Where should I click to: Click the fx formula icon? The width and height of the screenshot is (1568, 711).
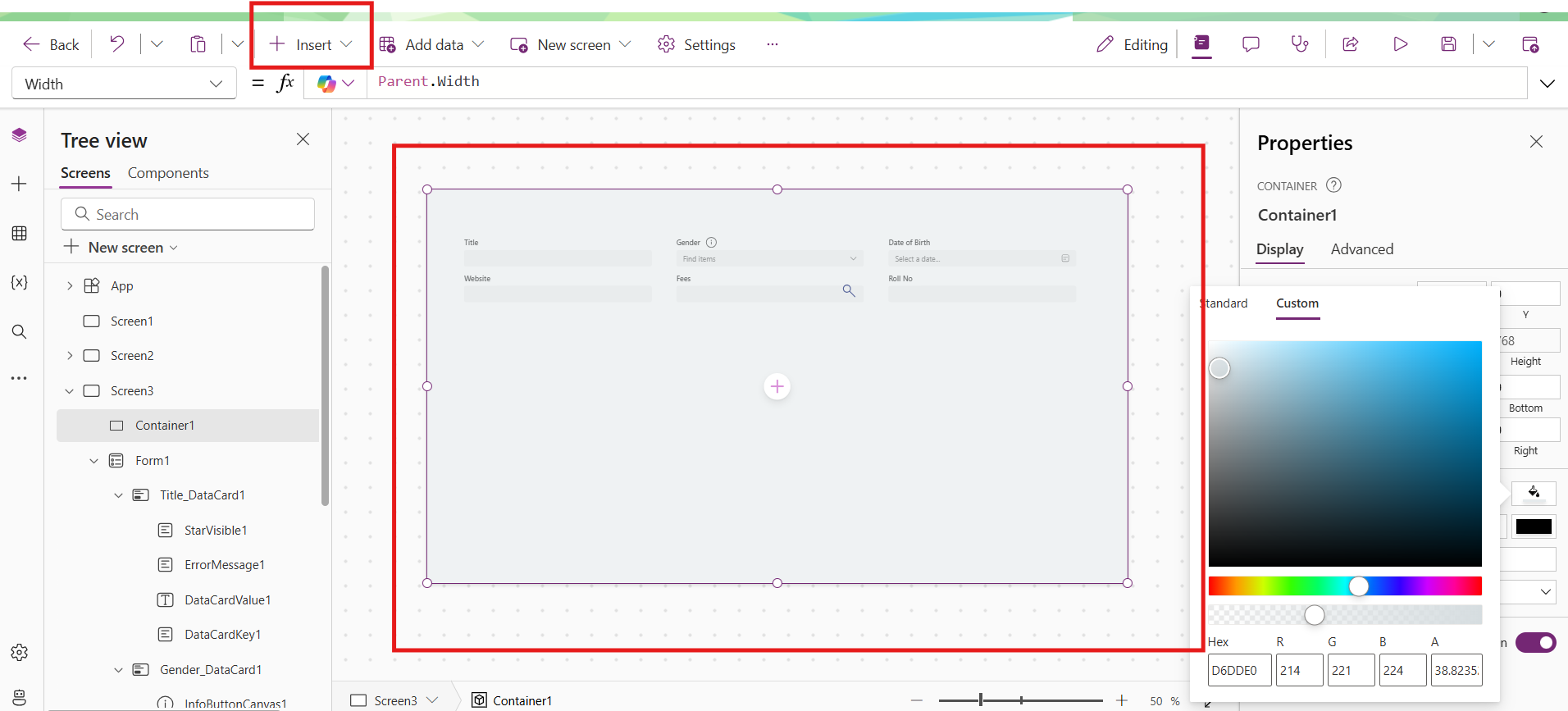click(x=285, y=83)
